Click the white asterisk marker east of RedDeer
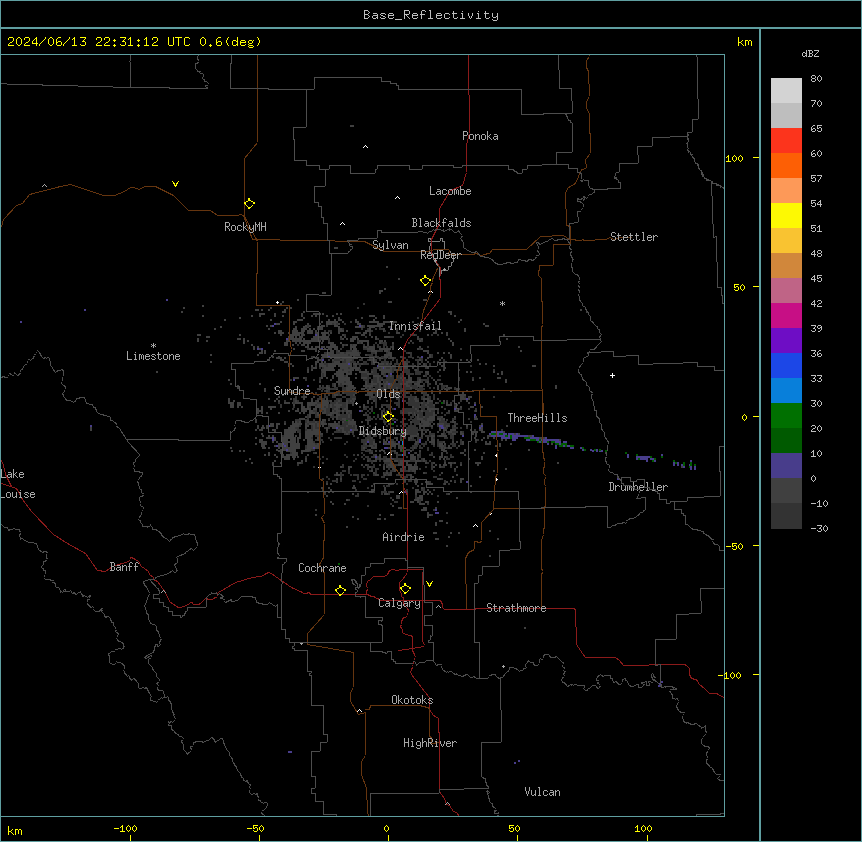862x842 pixels. 502,303
